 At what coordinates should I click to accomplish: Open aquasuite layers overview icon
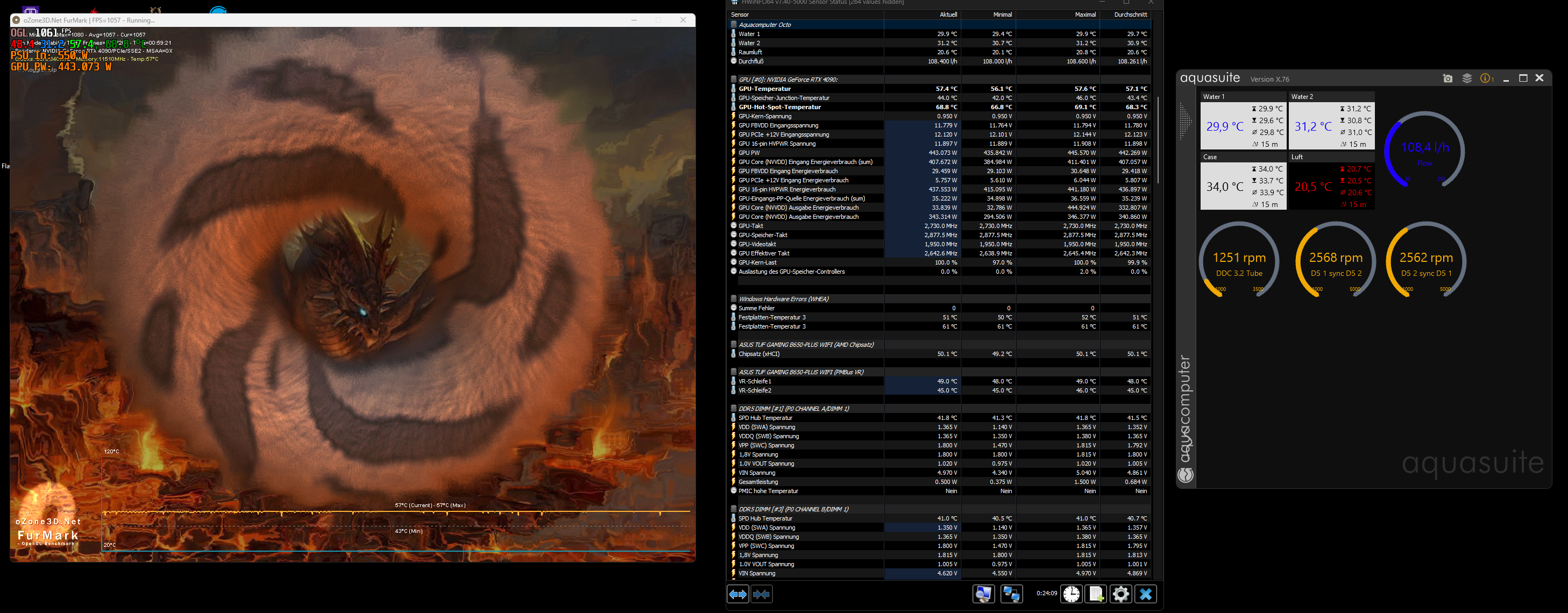[1467, 79]
